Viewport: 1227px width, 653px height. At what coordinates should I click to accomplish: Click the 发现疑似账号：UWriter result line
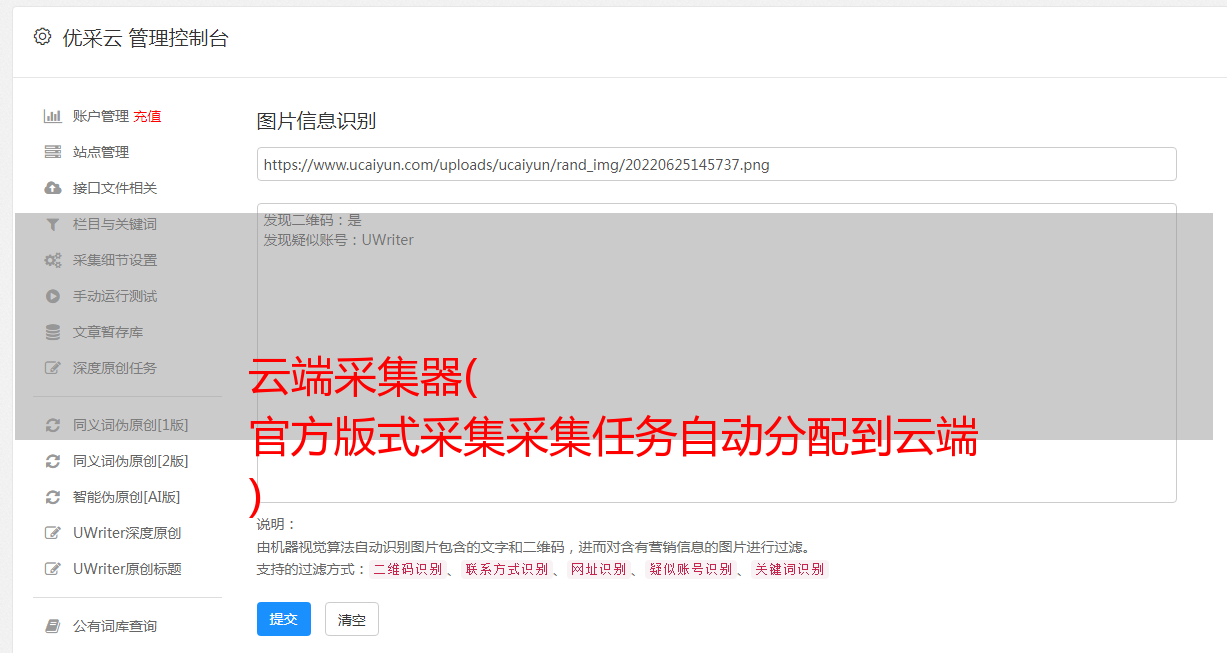pos(338,240)
